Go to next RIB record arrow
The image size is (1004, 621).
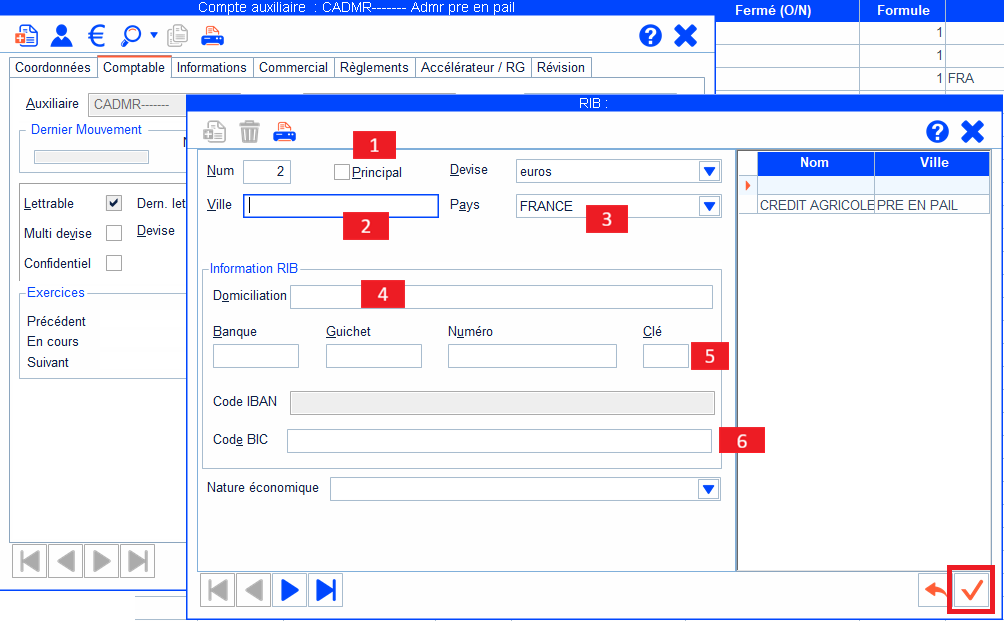(289, 590)
